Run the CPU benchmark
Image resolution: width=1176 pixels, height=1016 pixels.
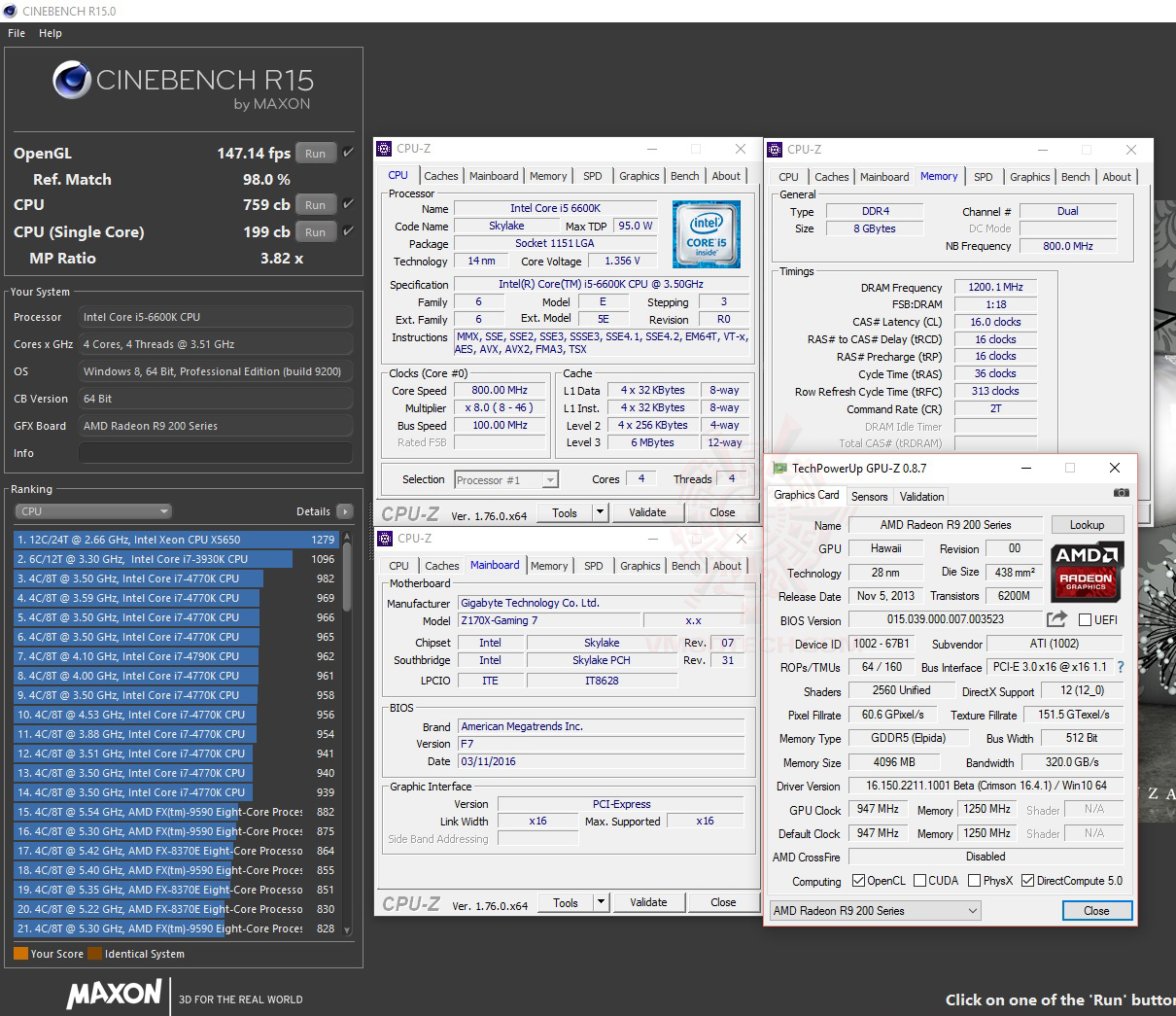click(x=316, y=205)
